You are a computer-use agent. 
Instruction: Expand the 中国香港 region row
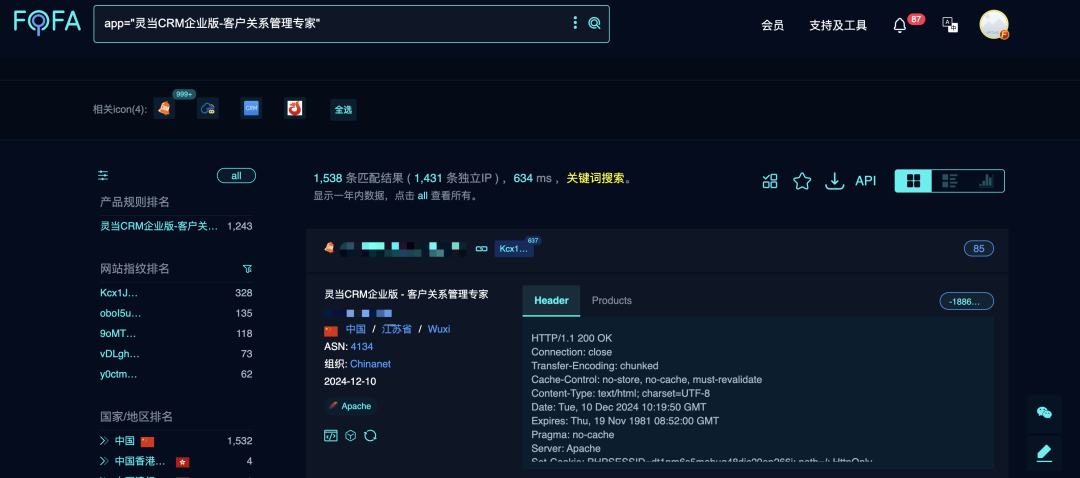pyautogui.click(x=104, y=461)
